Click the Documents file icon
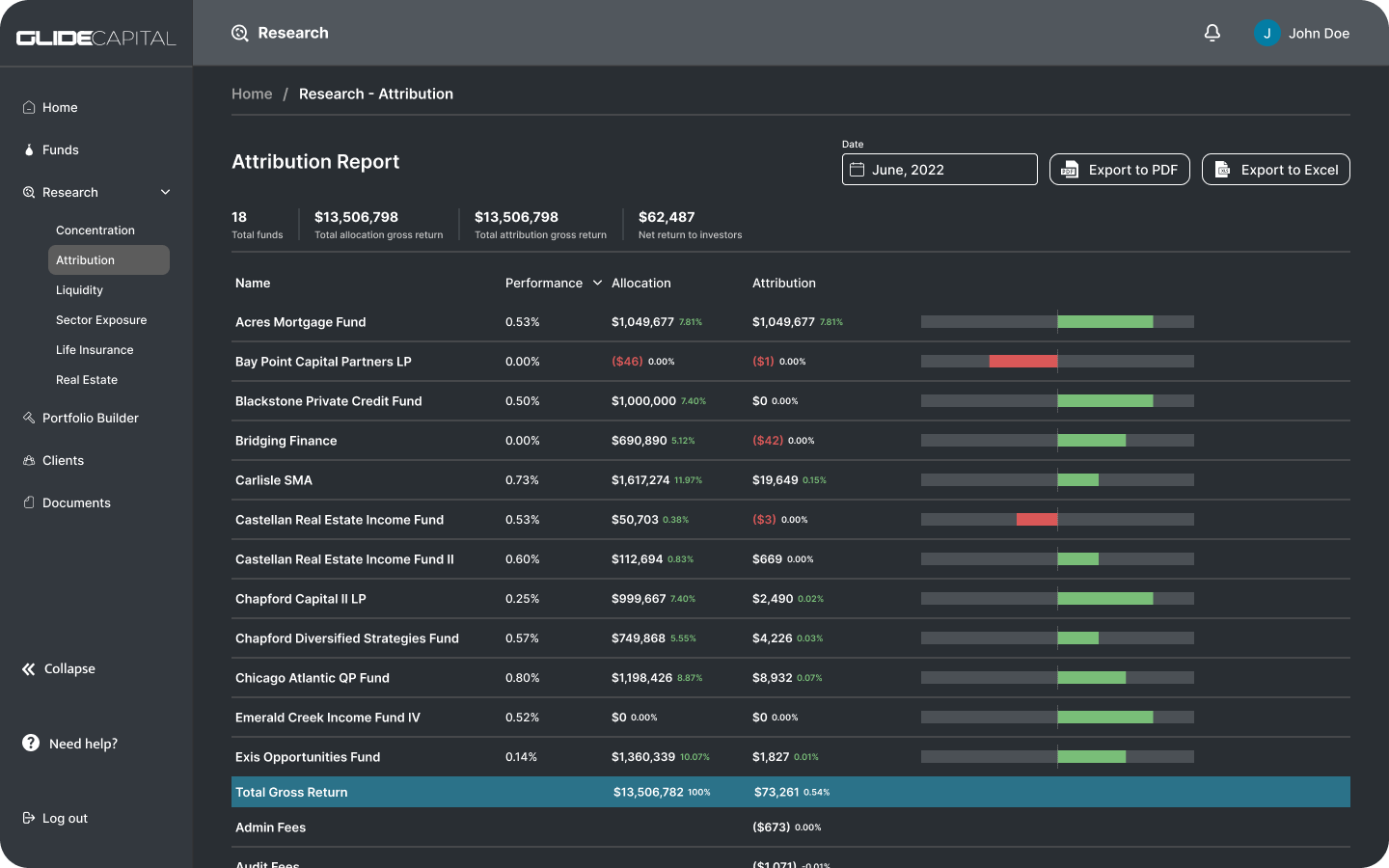This screenshot has height=868, width=1389. (29, 502)
